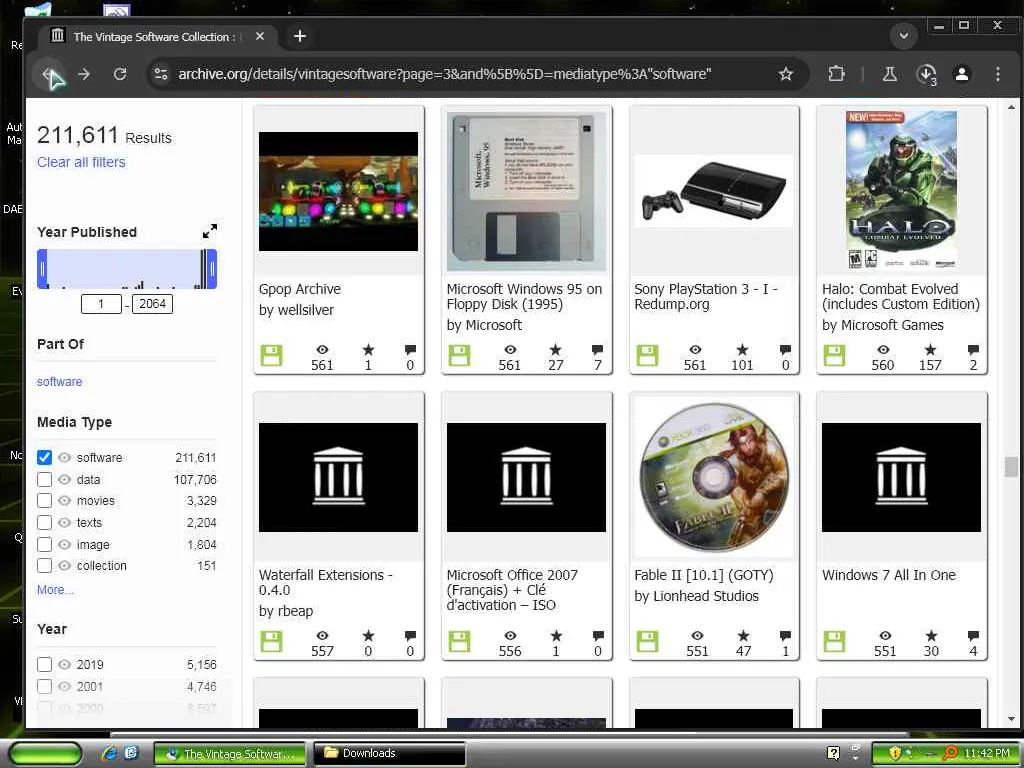Reload the archive.org page
This screenshot has height=768, width=1024.
[x=120, y=74]
